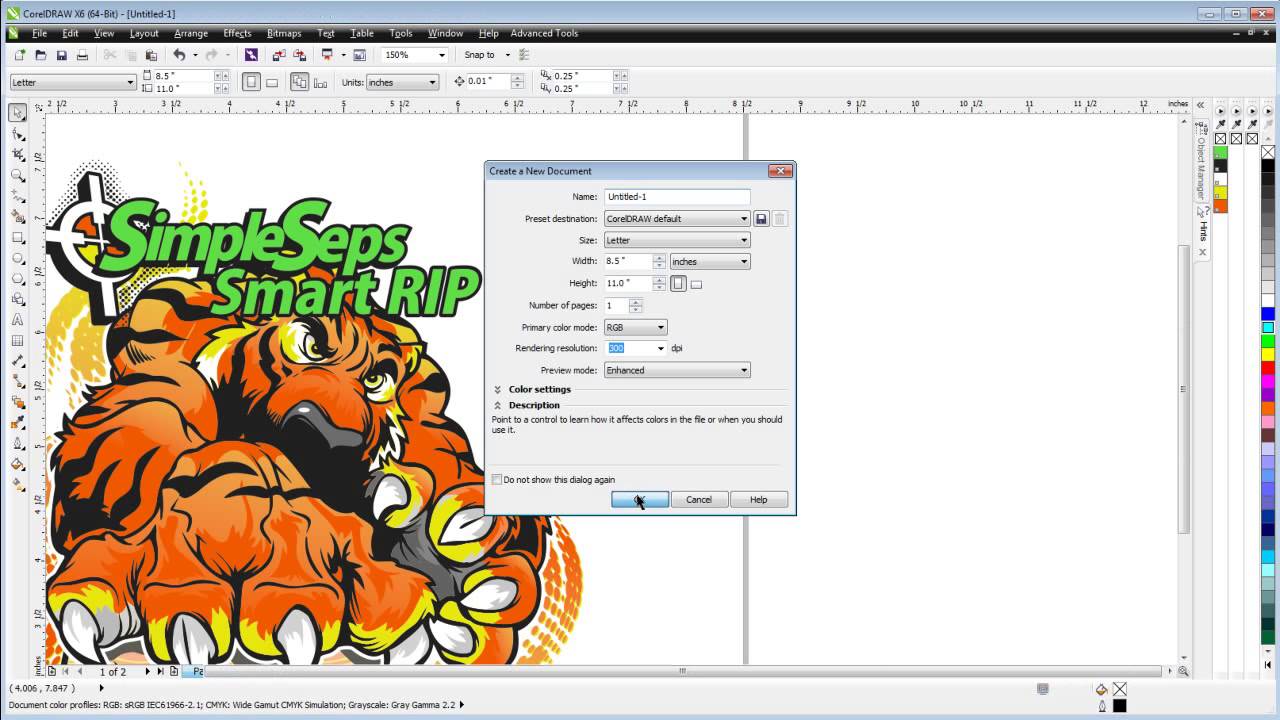Choose portrait orientation in the dialog
This screenshot has height=720, width=1280.
point(678,284)
